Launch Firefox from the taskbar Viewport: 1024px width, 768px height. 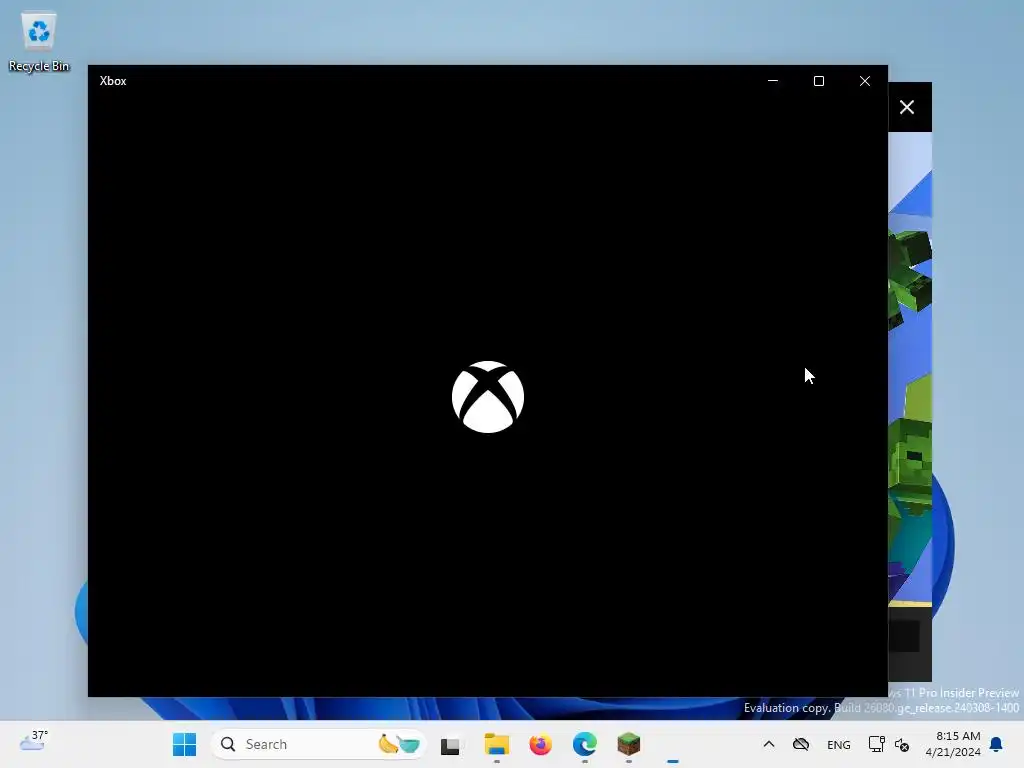tap(541, 744)
